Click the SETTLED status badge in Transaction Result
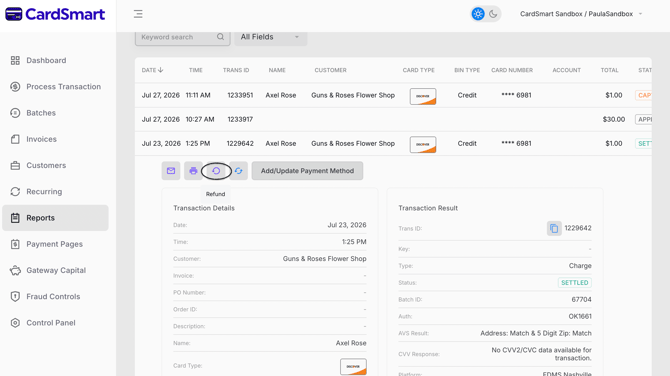Image resolution: width=670 pixels, height=376 pixels. click(x=574, y=283)
